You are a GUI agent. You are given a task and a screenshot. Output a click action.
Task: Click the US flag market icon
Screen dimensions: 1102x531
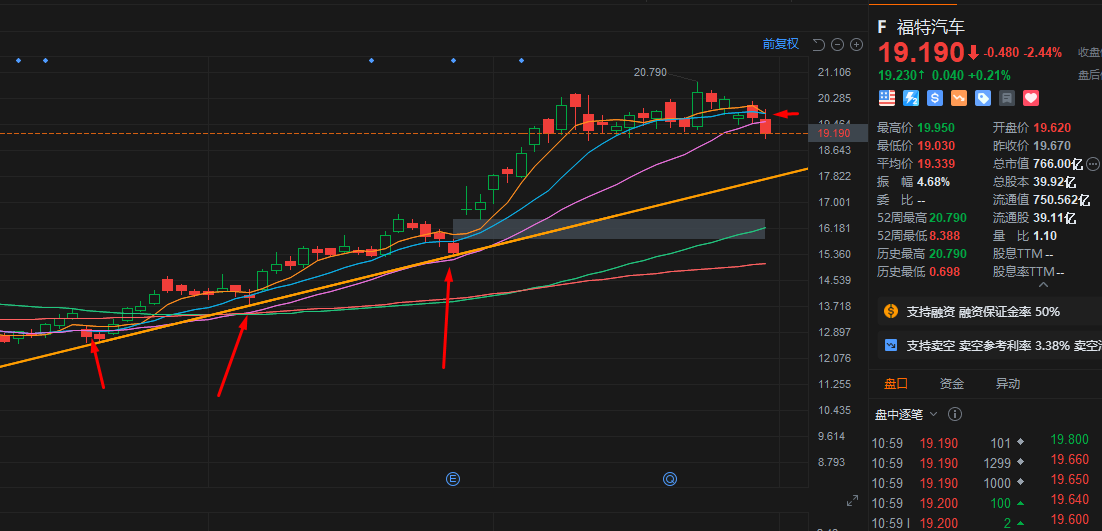pos(887,98)
